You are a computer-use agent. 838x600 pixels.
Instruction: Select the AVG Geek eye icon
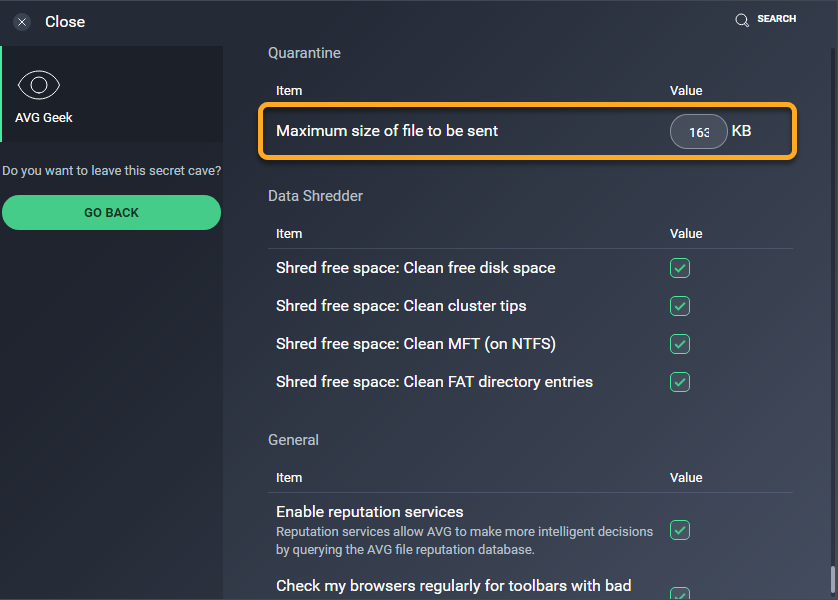coord(38,85)
